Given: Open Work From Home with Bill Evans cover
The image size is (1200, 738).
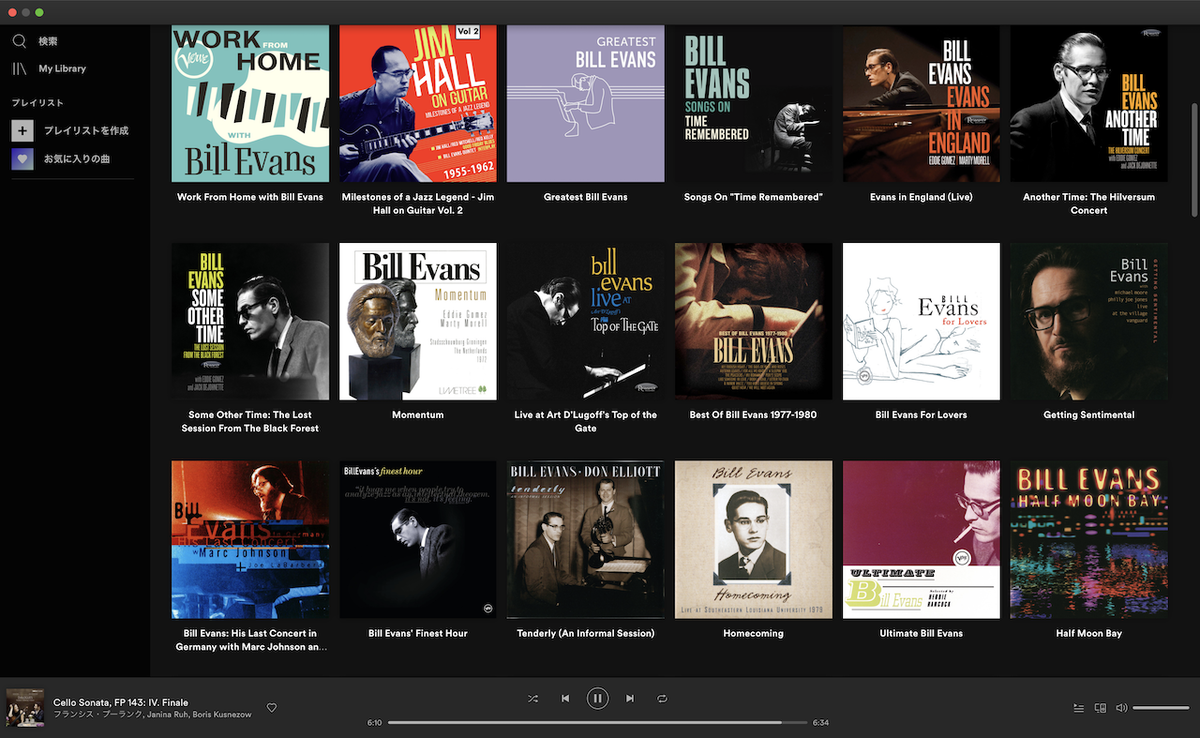Looking at the screenshot, I should (250, 103).
